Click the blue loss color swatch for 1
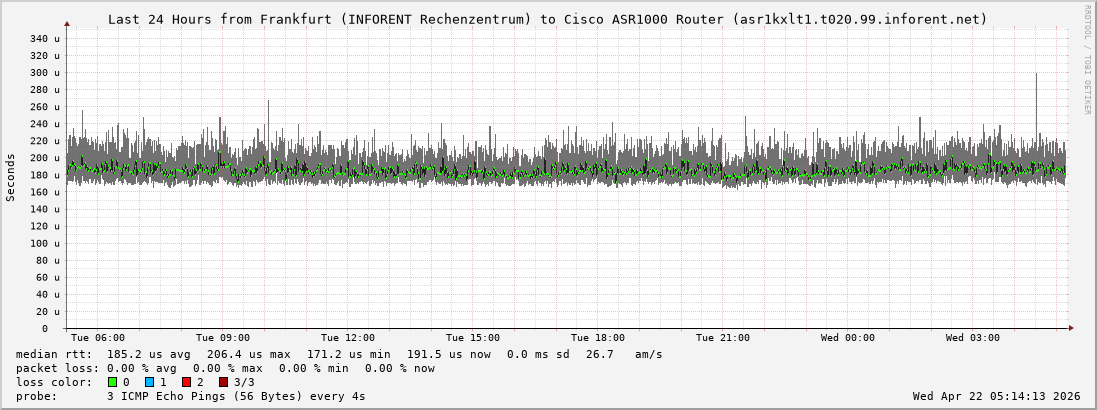Screen dimensions: 1097x410 click(x=149, y=382)
